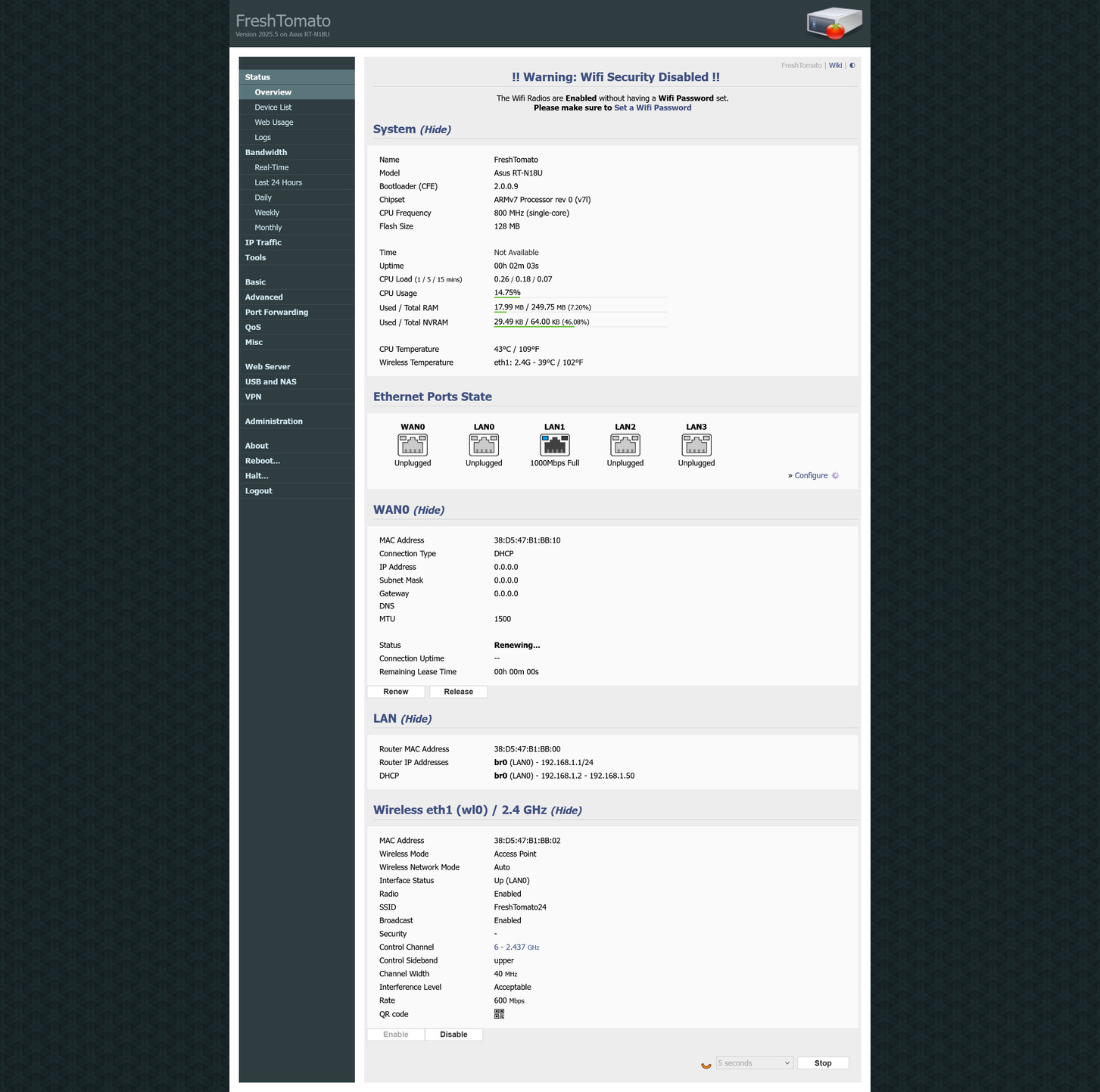
Task: Open Misc menu item
Action: coord(297,343)
